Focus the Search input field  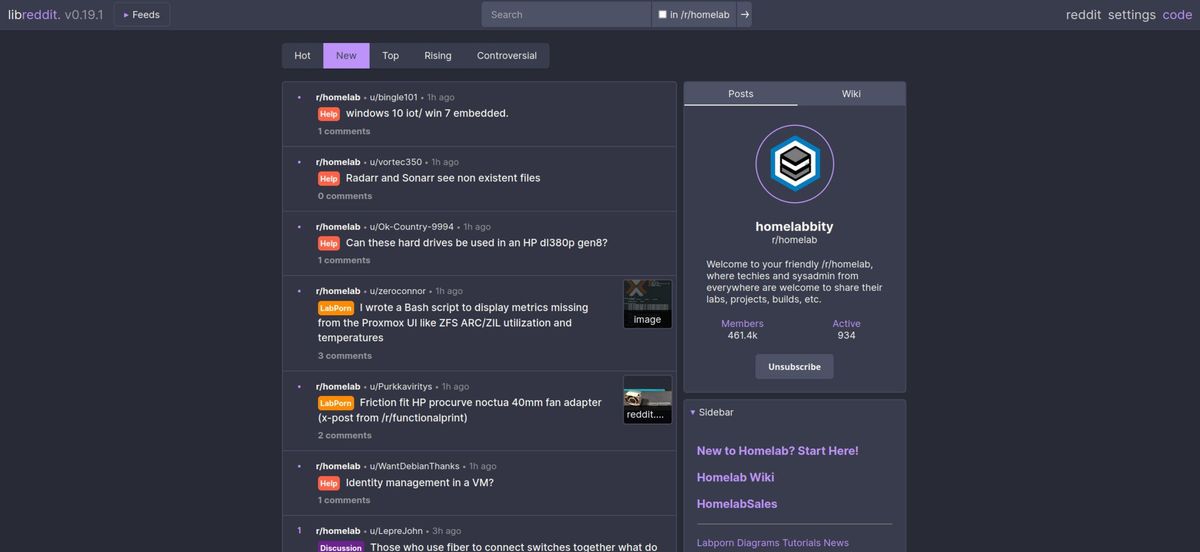566,14
